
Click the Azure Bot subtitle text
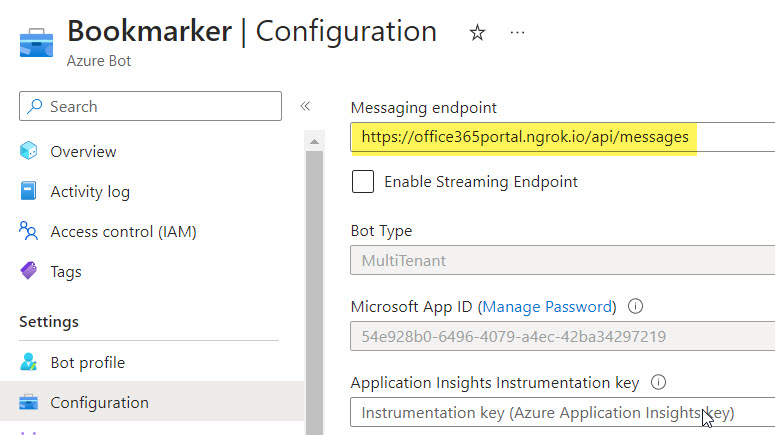click(x=99, y=61)
